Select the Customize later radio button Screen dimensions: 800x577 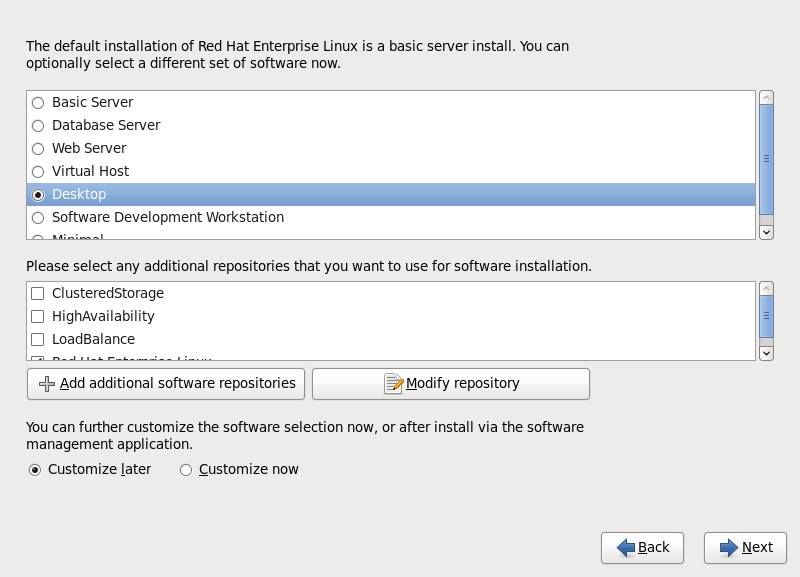click(35, 470)
